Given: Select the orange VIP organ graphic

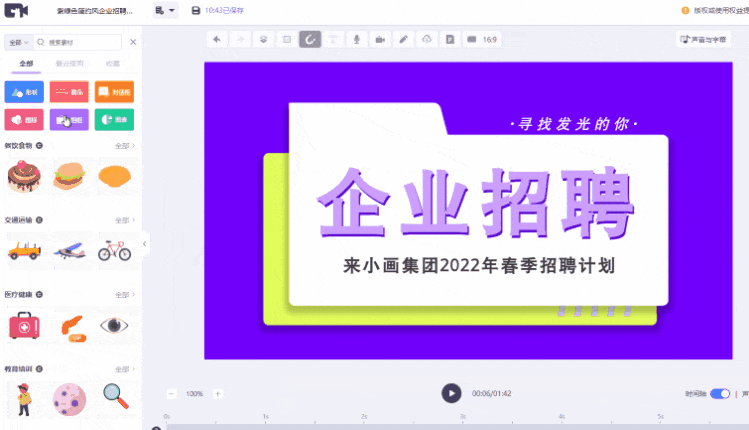Looking at the screenshot, I should [x=73, y=329].
